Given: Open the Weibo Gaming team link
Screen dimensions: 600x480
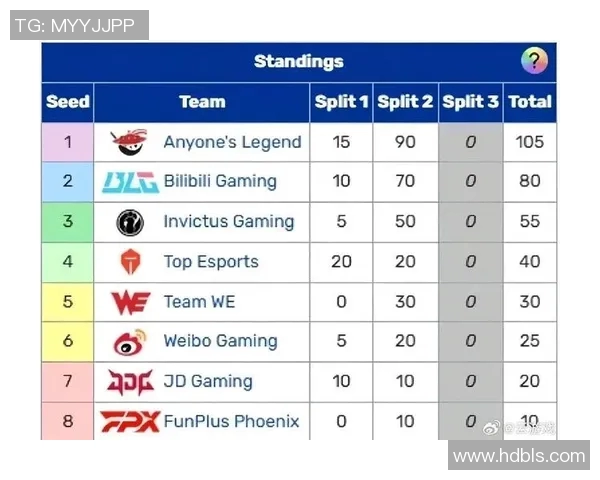Looking at the screenshot, I should click(x=219, y=342).
